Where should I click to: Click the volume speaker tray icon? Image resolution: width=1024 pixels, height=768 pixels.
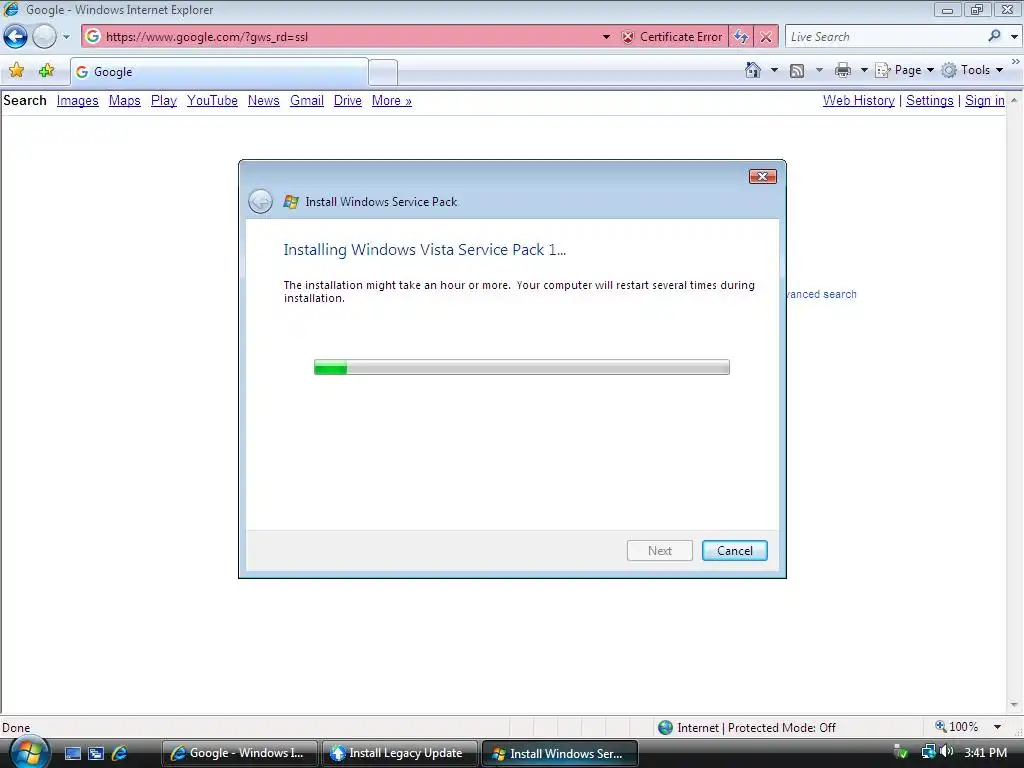coord(946,752)
